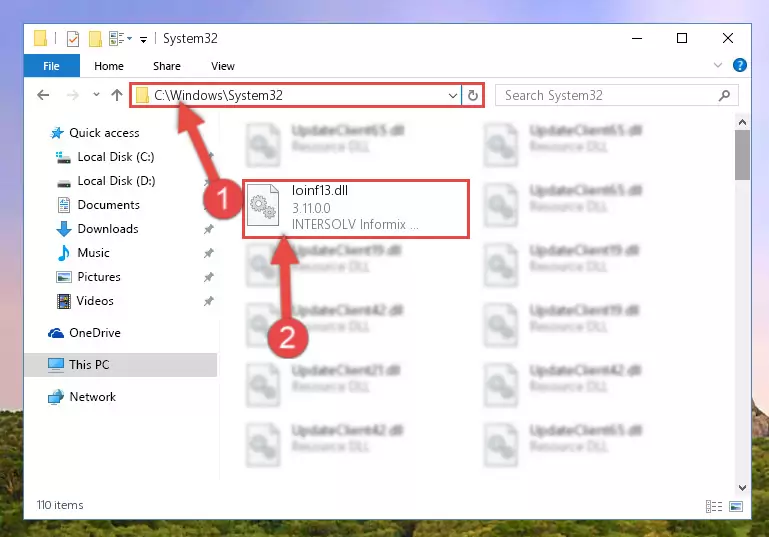Click the Quick access star icon
769x537 pixels.
coord(57,133)
